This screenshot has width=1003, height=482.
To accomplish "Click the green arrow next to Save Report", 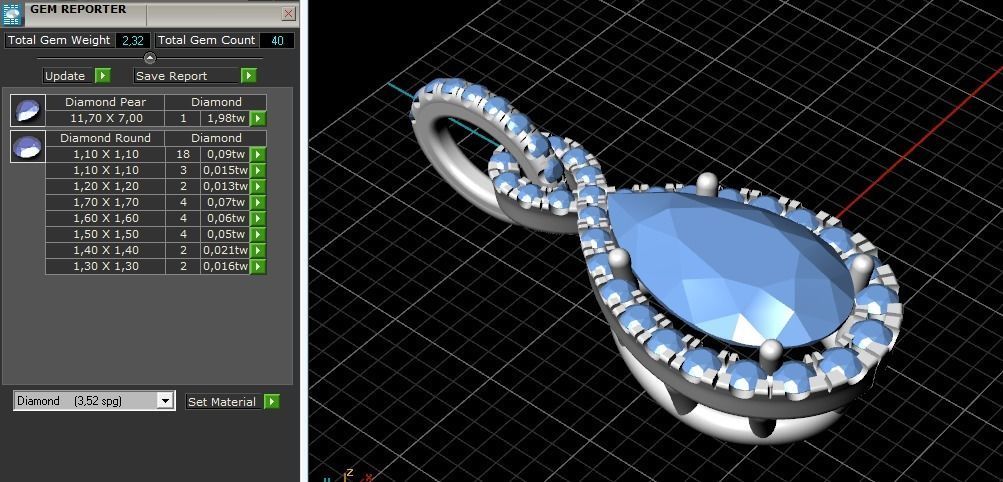I will click(249, 75).
